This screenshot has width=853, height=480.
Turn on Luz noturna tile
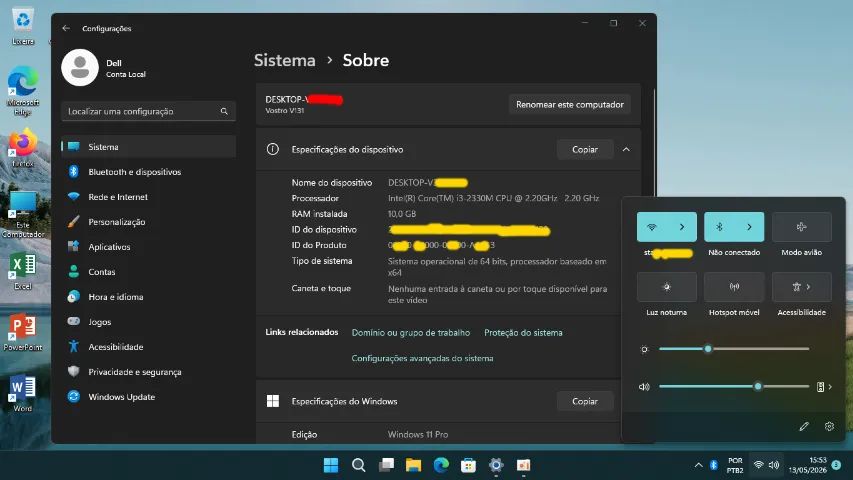(666, 287)
